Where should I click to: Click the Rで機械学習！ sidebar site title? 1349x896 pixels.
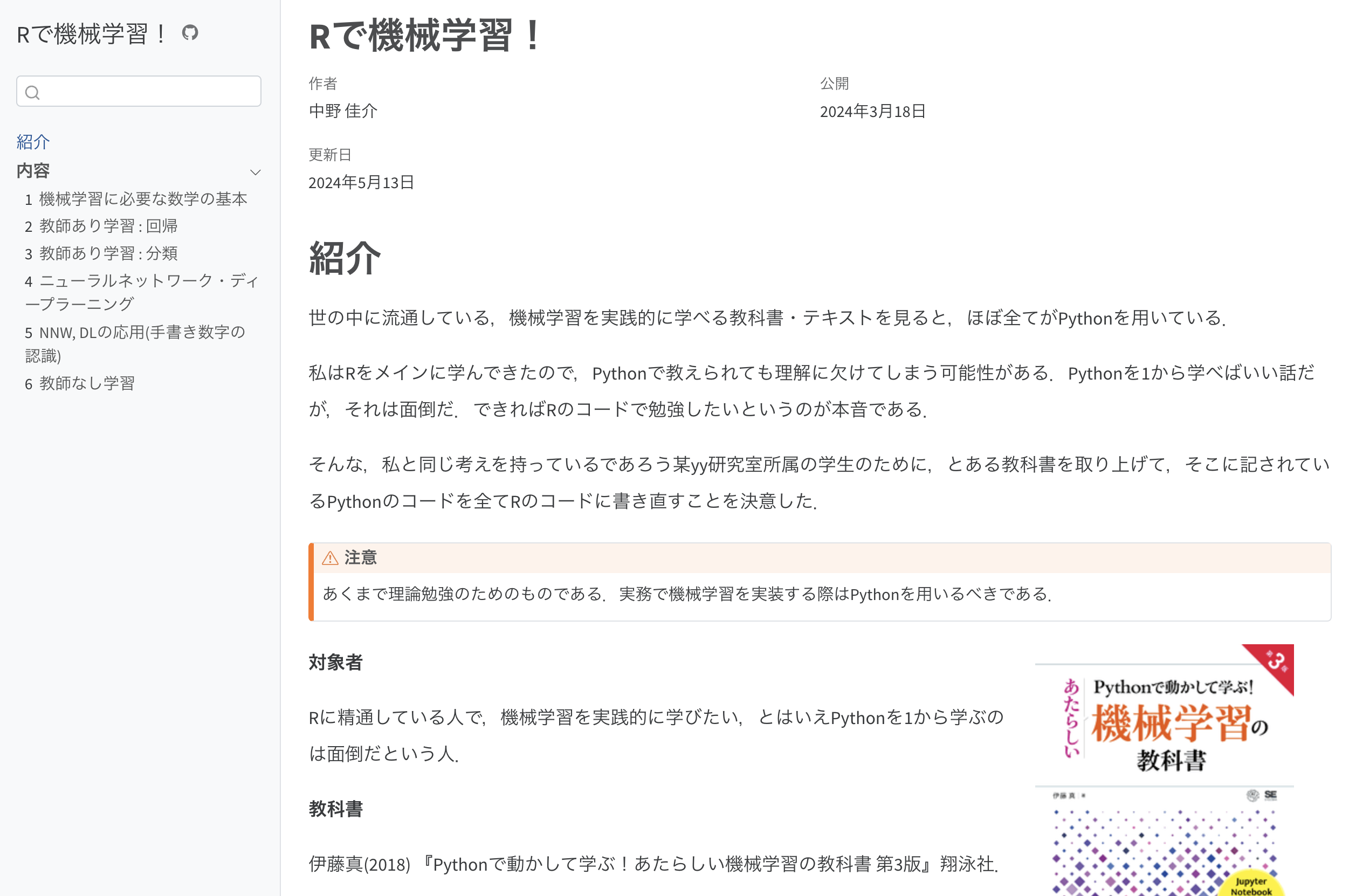click(x=92, y=34)
